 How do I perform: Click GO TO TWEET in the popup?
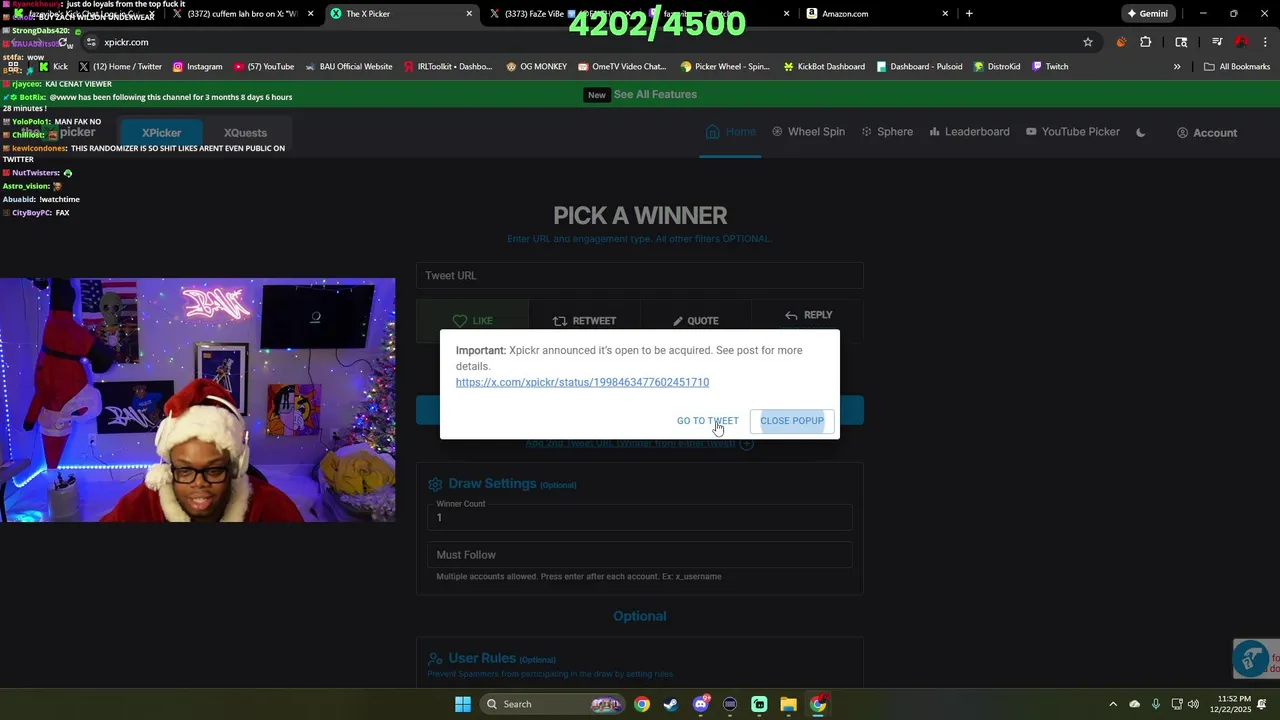click(708, 421)
